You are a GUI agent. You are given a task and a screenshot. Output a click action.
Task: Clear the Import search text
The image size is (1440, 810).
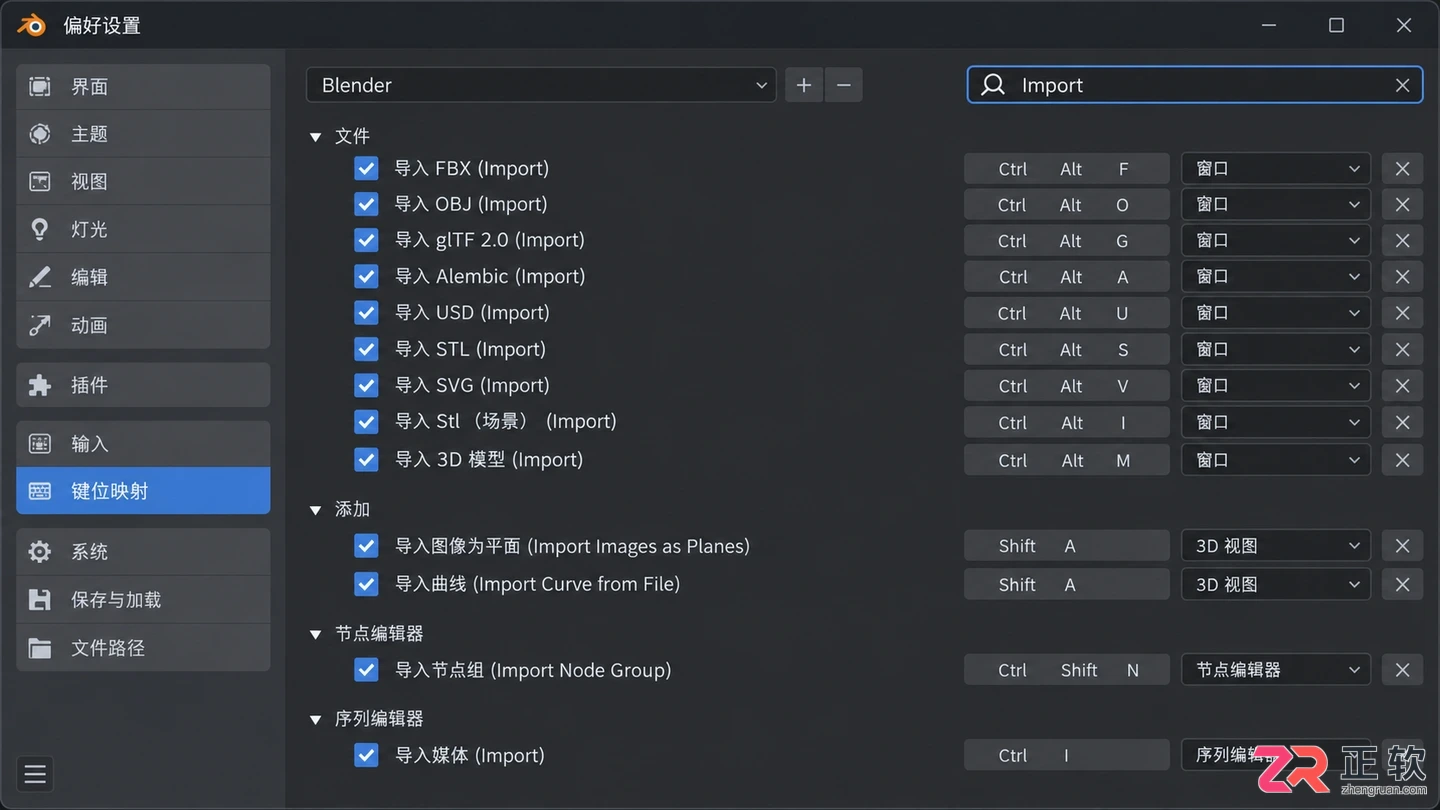coord(1403,85)
